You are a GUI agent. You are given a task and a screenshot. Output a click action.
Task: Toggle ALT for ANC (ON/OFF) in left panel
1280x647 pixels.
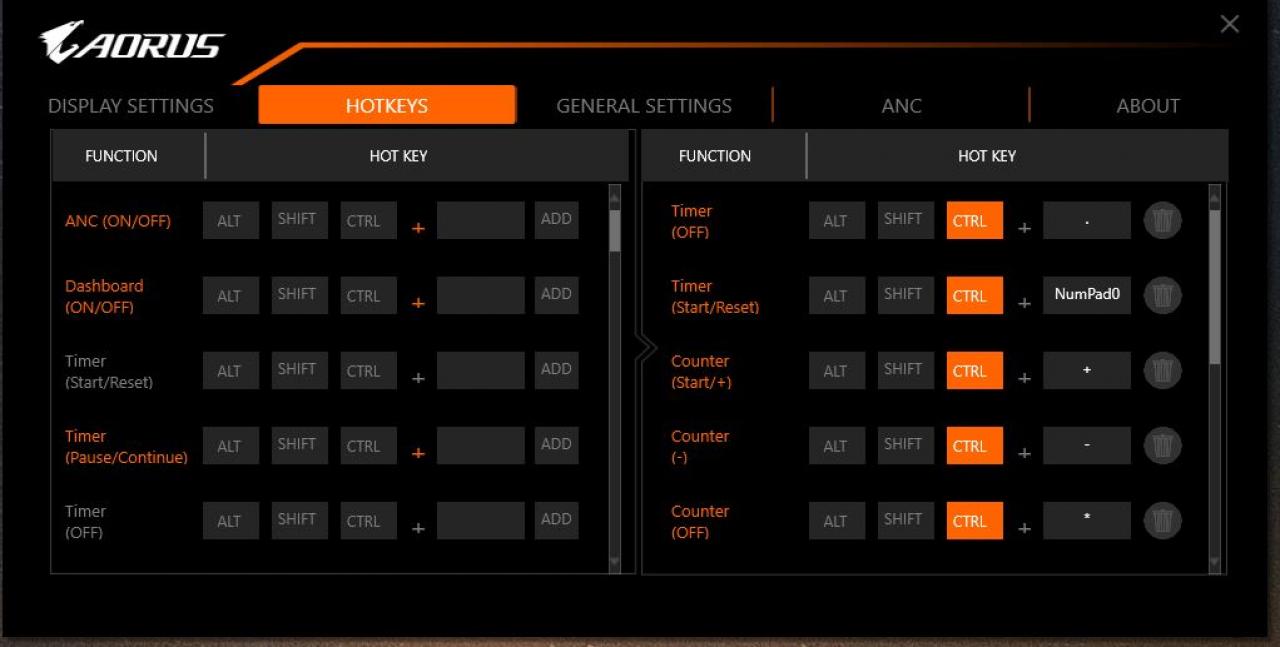(x=230, y=221)
